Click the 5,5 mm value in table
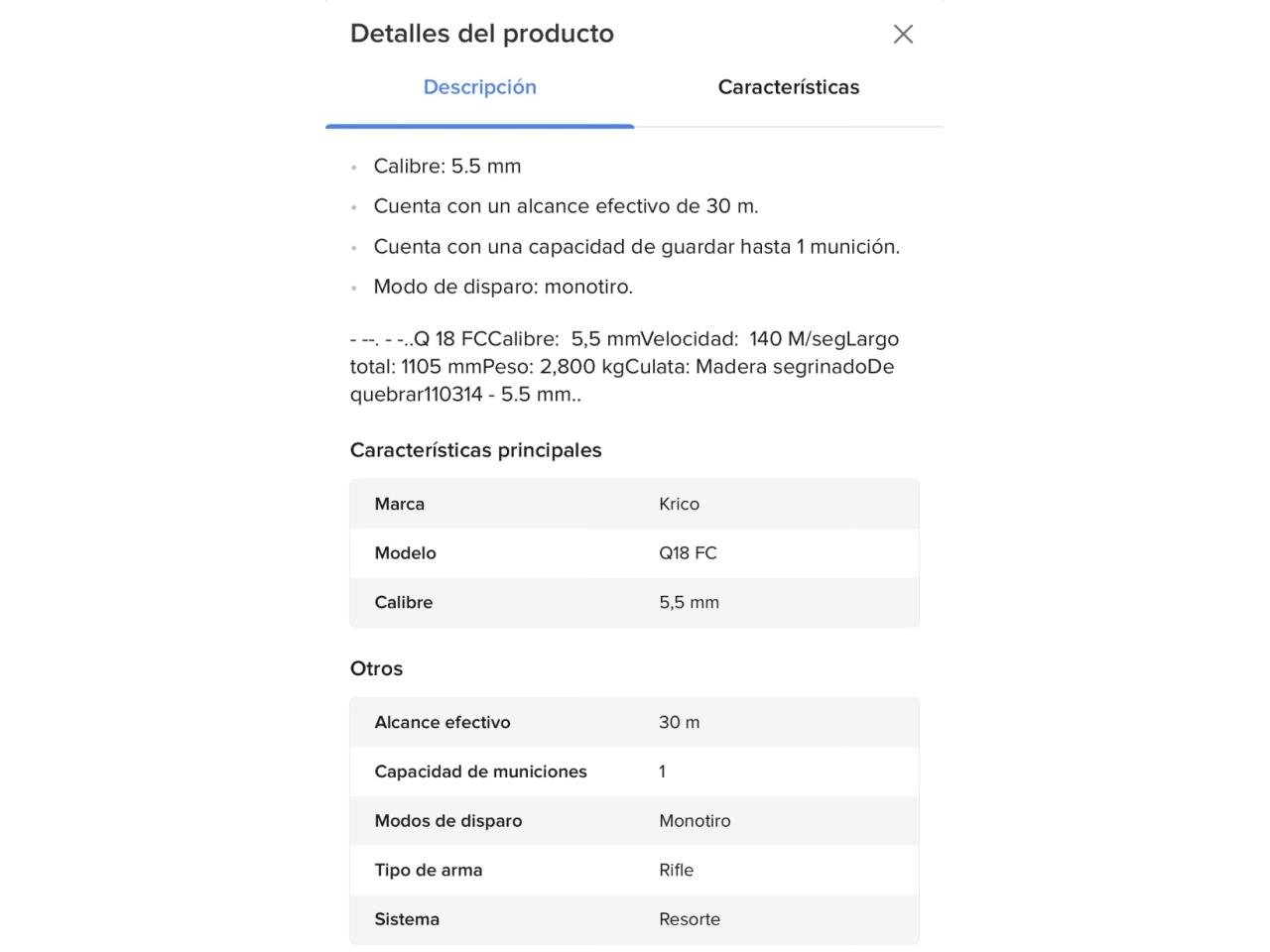Screen dimensions: 1270x952 [689, 602]
